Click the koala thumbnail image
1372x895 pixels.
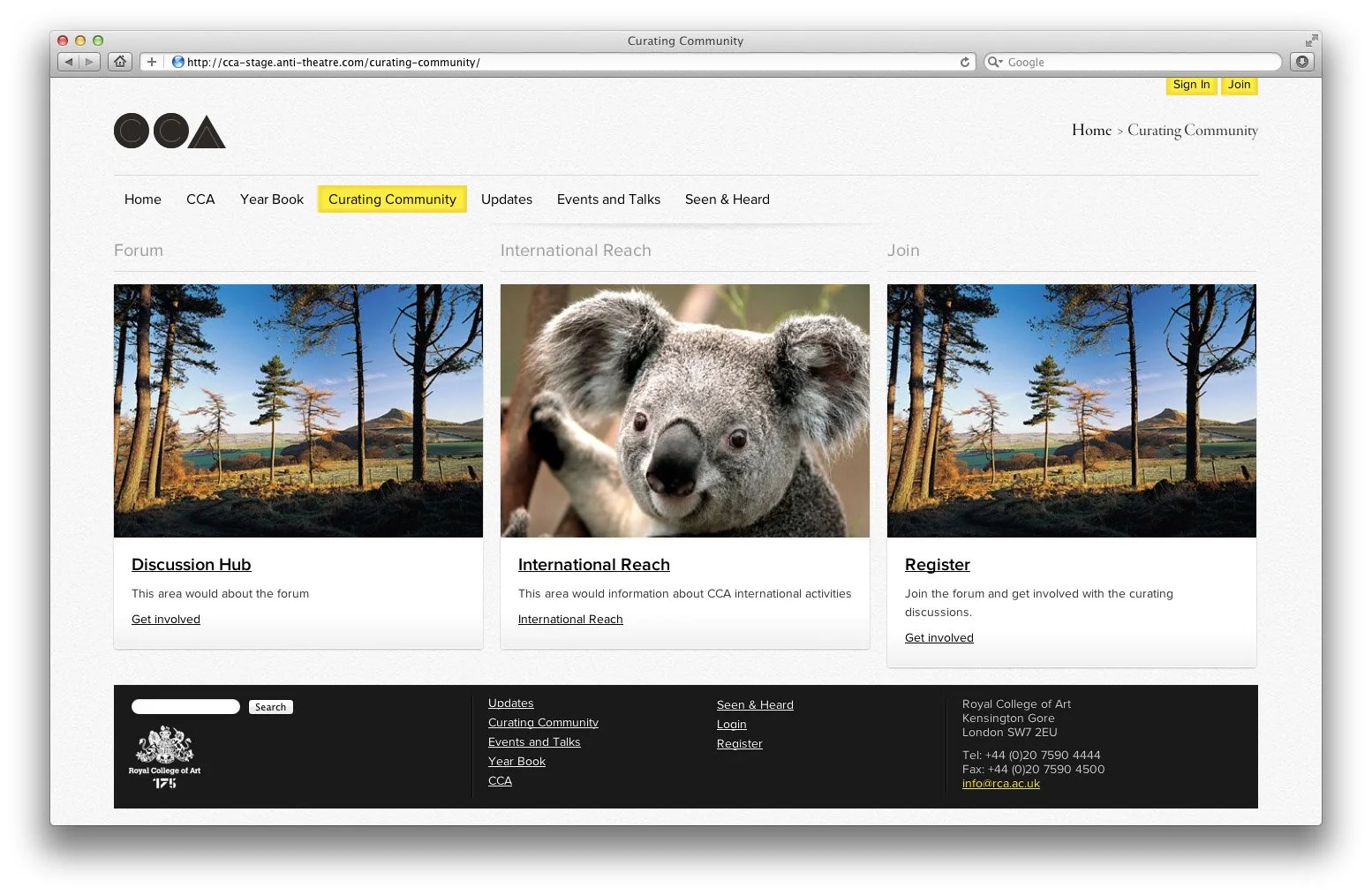[x=685, y=410]
